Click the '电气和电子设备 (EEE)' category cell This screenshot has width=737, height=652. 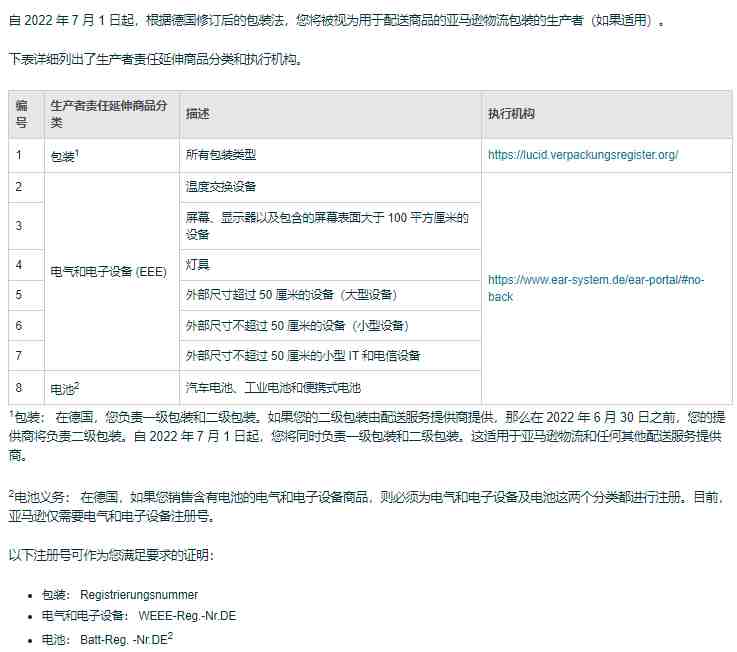[x=112, y=272]
